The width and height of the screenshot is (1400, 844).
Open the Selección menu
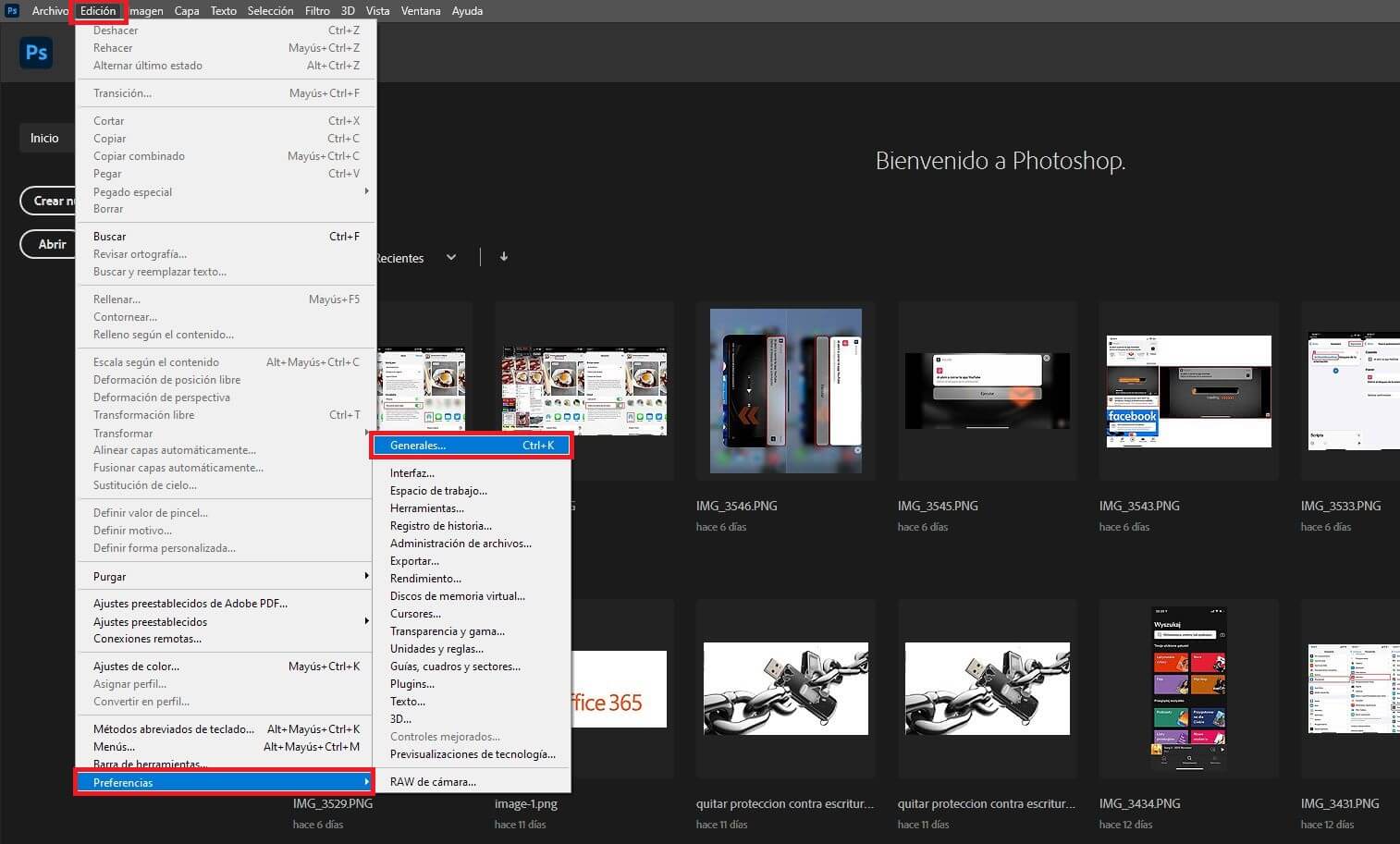click(270, 11)
